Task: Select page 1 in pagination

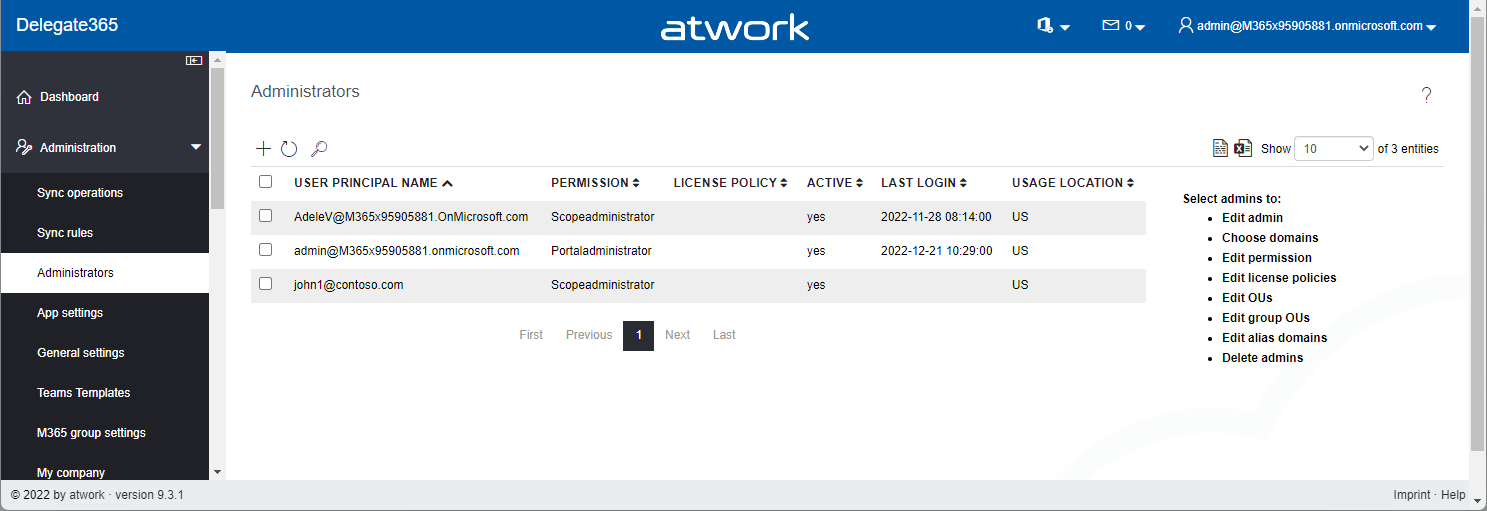Action: (638, 335)
